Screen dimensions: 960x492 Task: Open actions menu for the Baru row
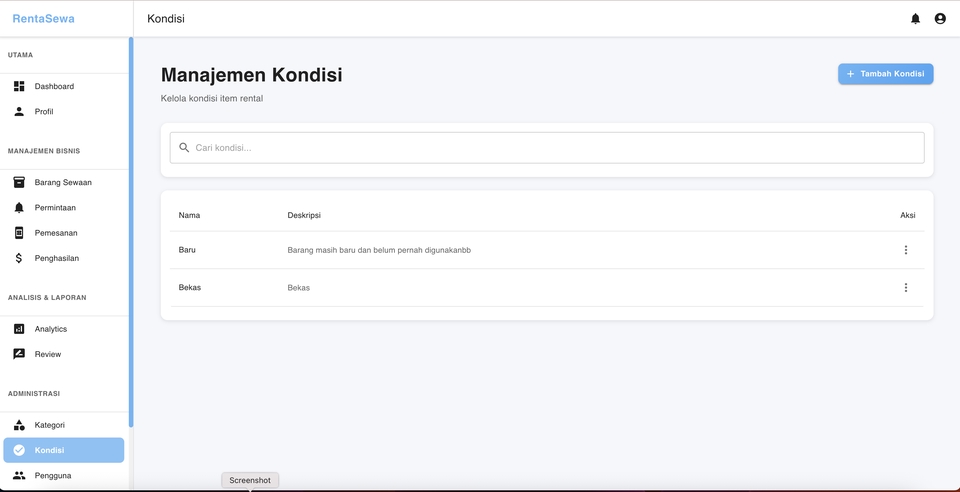(x=906, y=250)
